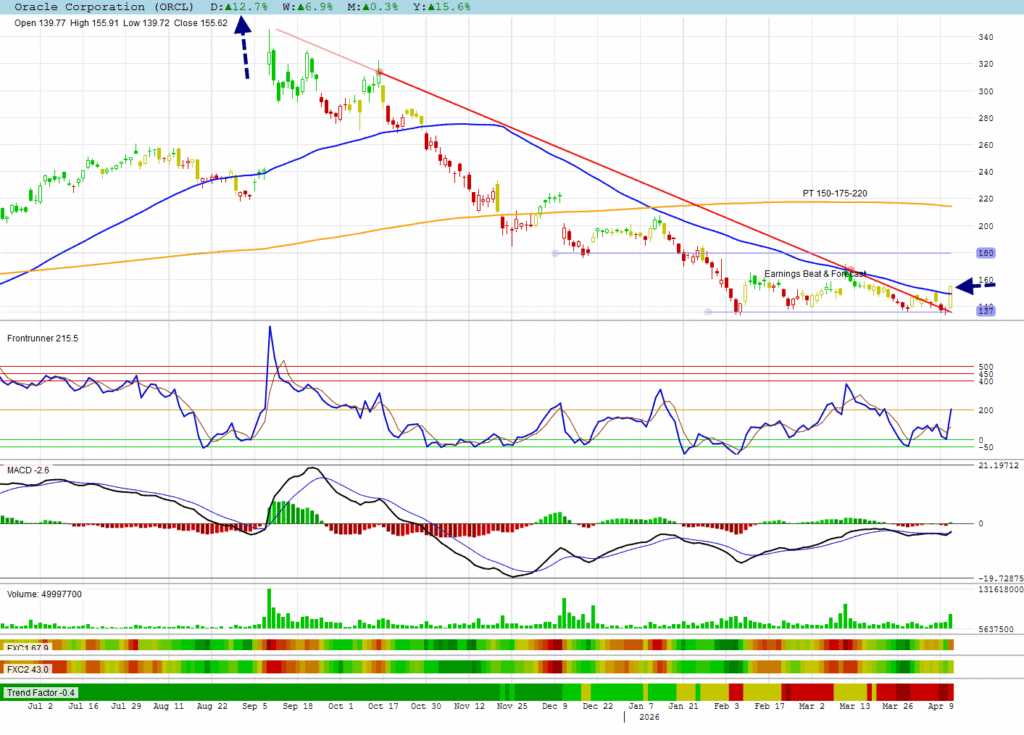Click the Volume: 49997700 label

pyautogui.click(x=45, y=594)
